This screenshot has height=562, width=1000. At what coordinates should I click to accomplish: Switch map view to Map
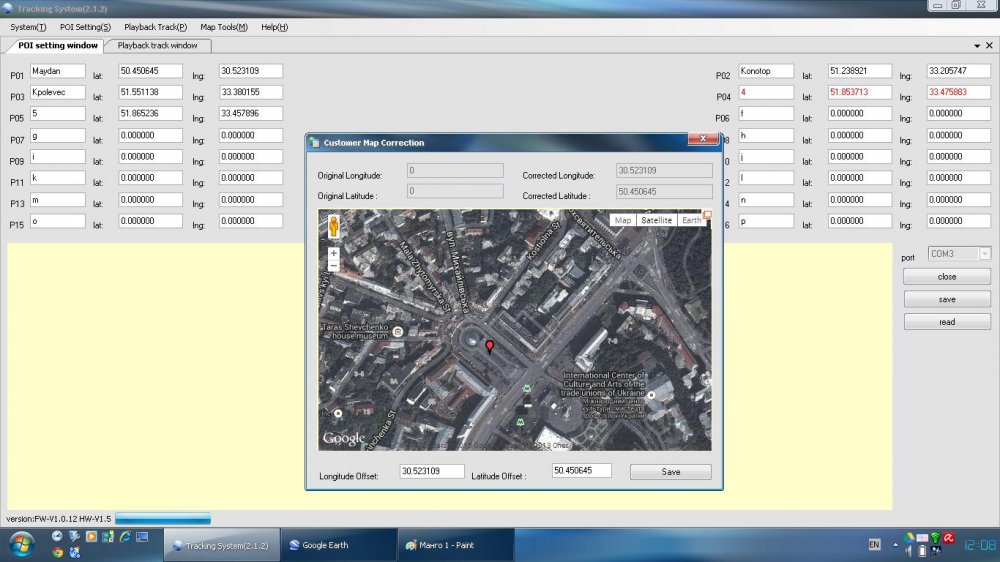click(x=623, y=220)
